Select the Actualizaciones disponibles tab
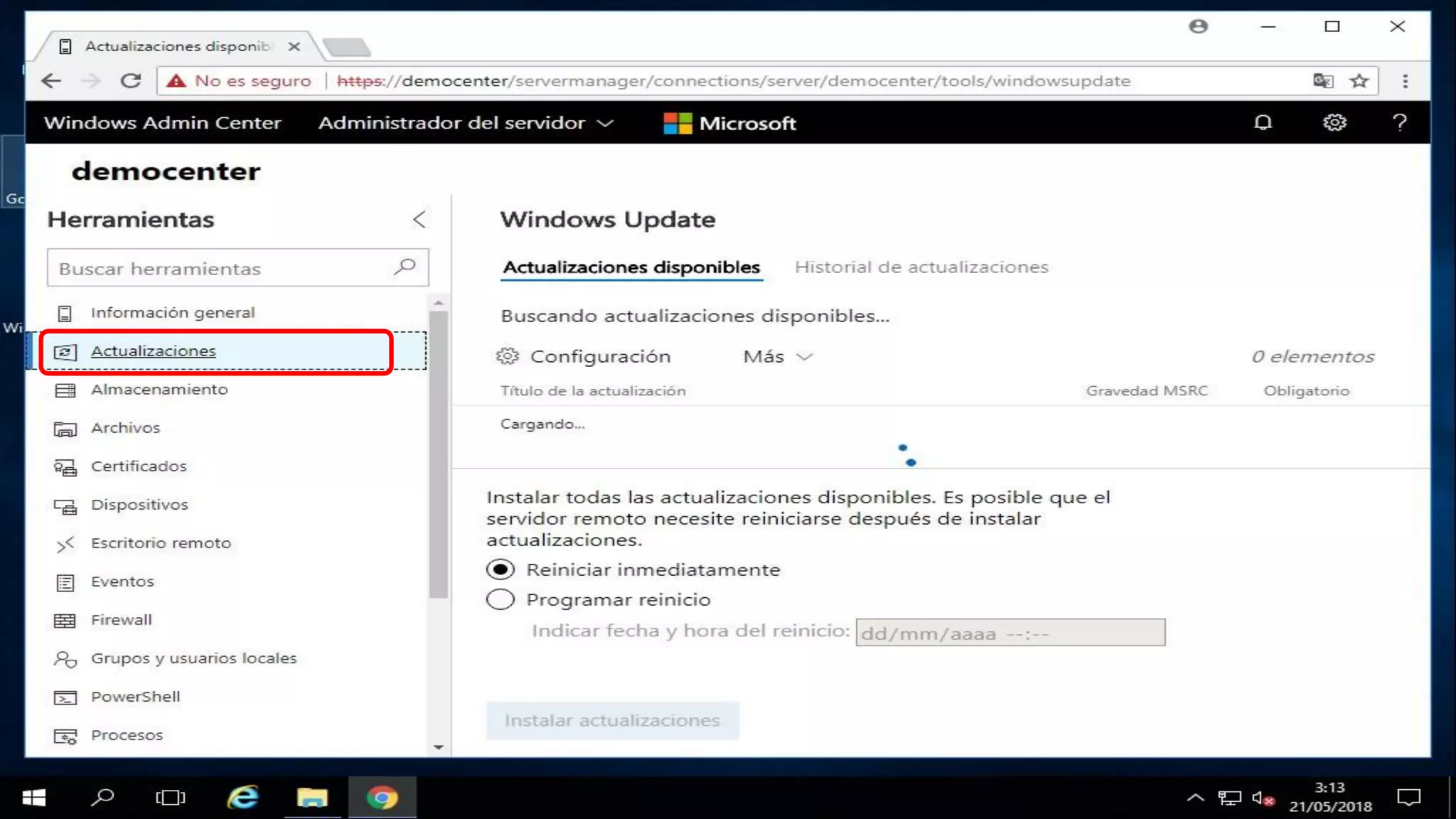This screenshot has height=819, width=1456. pos(631,267)
